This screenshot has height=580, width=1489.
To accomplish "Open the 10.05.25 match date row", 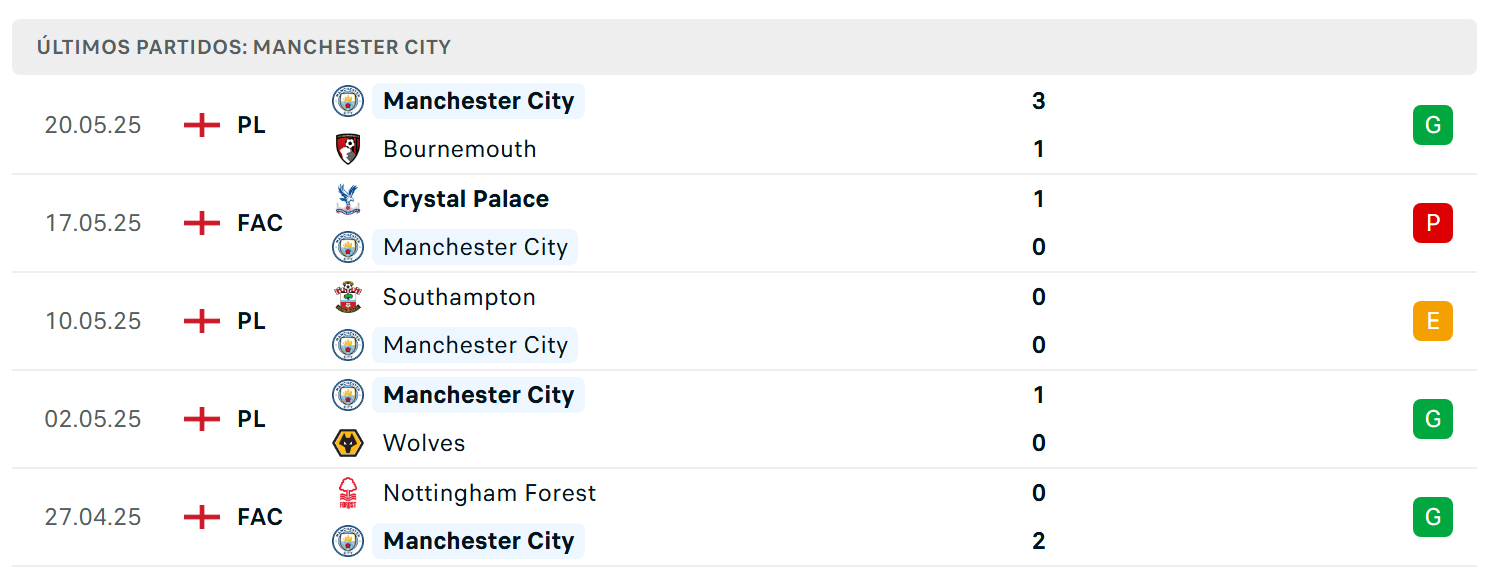I will (x=744, y=321).
